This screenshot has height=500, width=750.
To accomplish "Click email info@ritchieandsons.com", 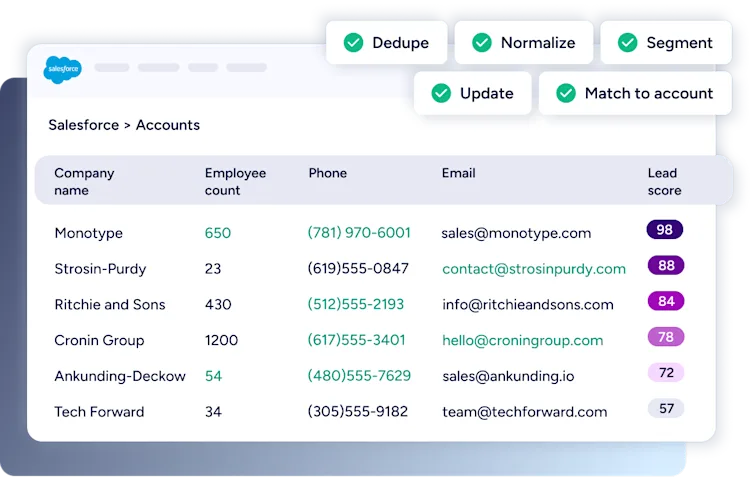I will (x=528, y=305).
